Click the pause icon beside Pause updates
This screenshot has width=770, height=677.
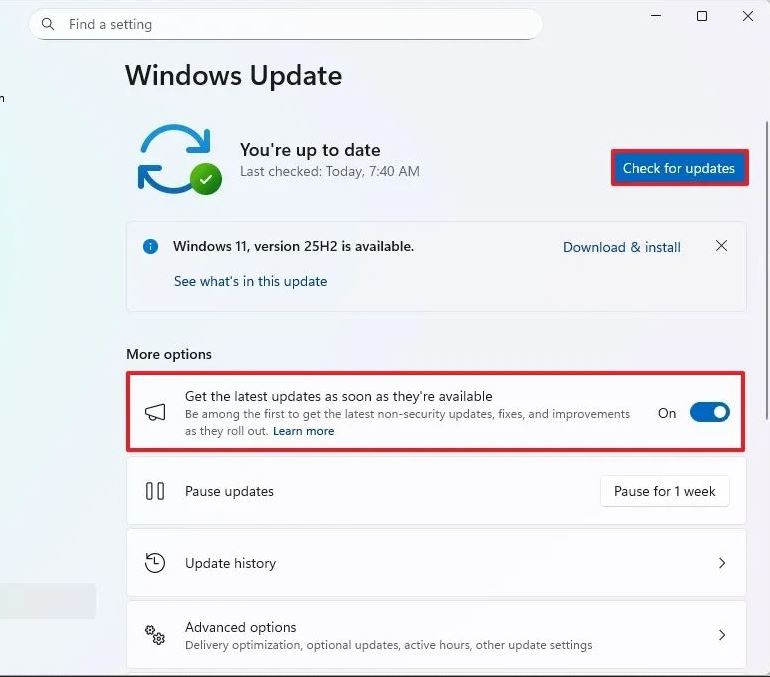[155, 491]
